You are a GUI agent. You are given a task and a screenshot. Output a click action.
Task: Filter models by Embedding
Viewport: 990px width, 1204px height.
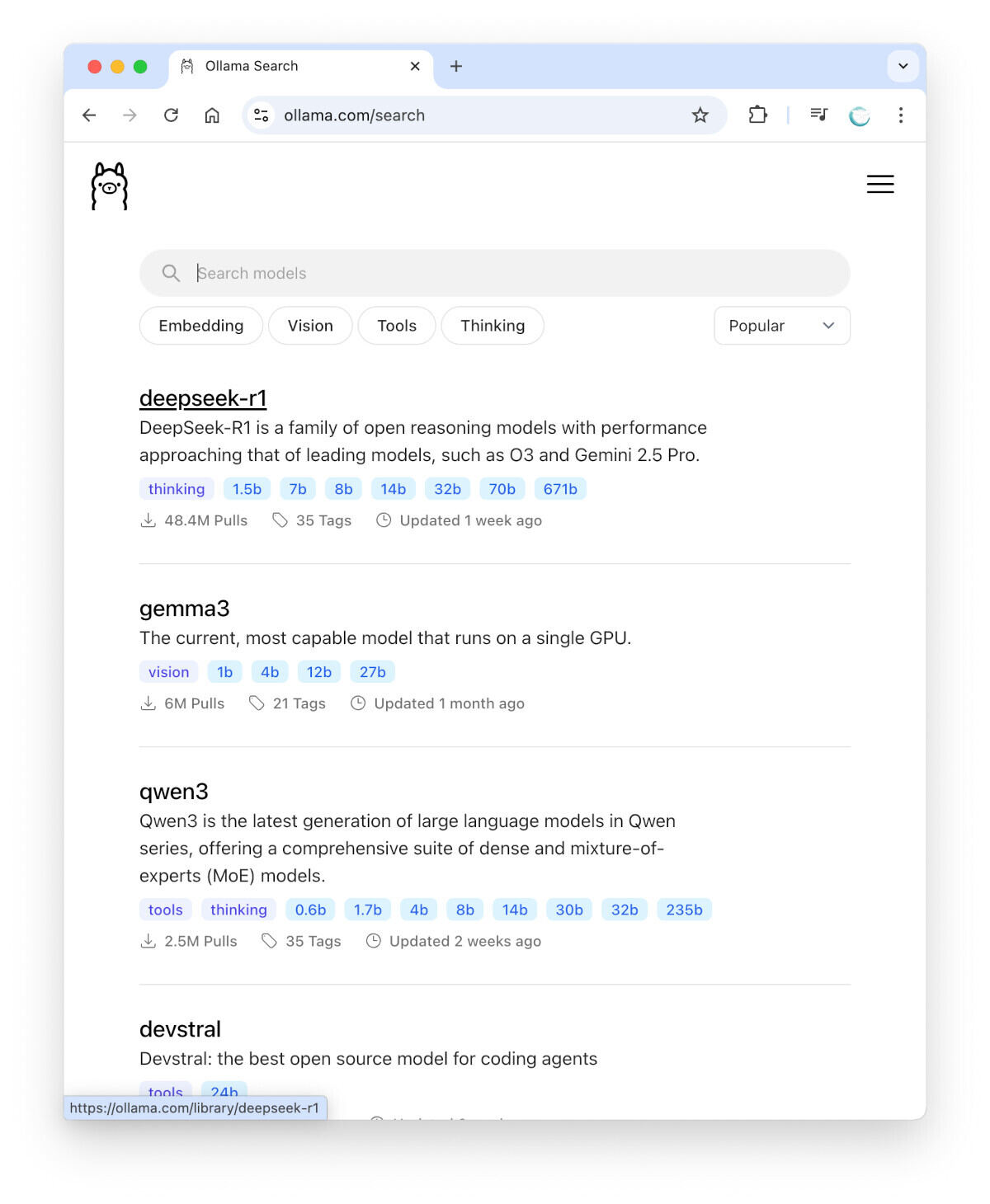click(x=201, y=326)
